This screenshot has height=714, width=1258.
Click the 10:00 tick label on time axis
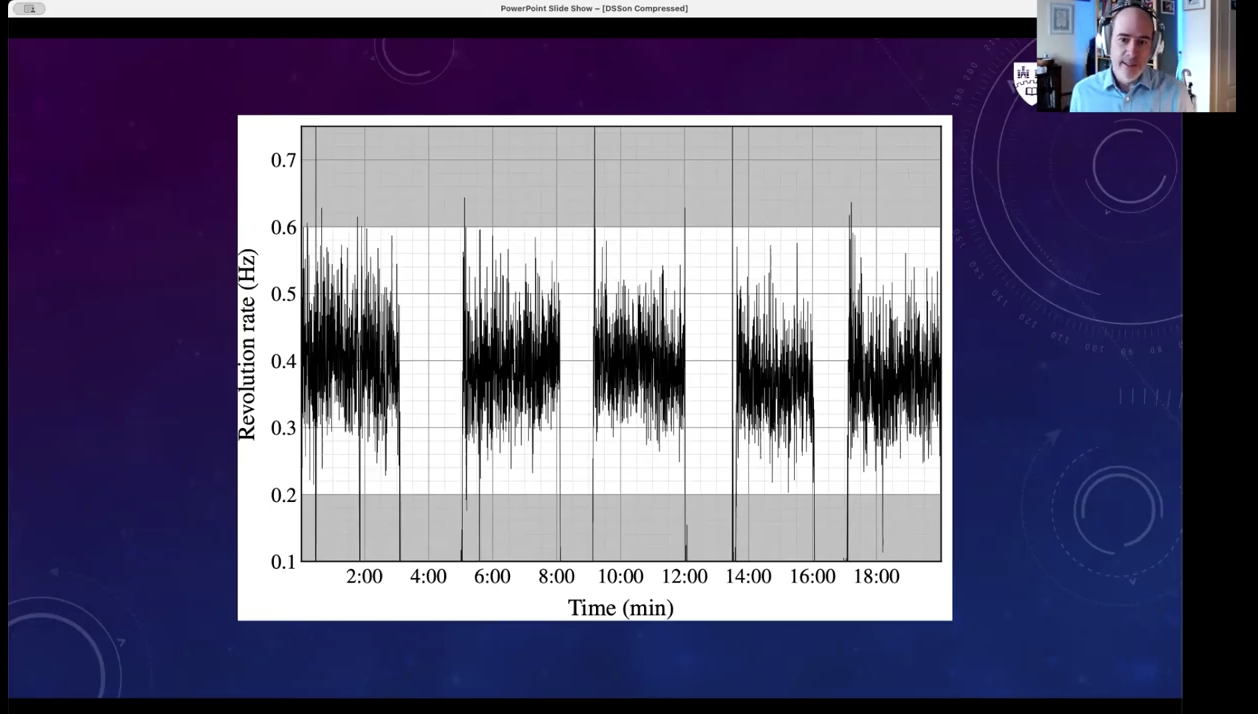620,577
